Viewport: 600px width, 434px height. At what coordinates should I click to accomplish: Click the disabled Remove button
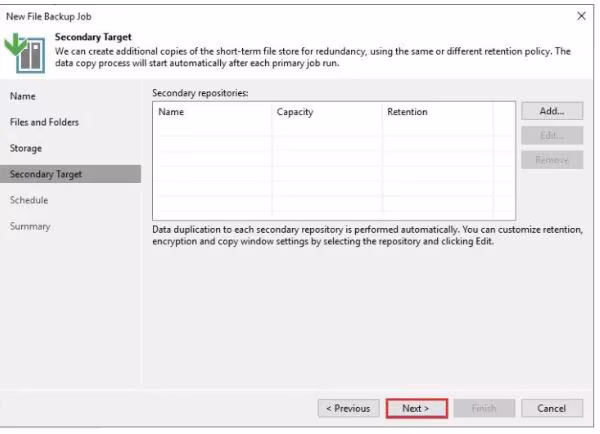click(x=552, y=160)
